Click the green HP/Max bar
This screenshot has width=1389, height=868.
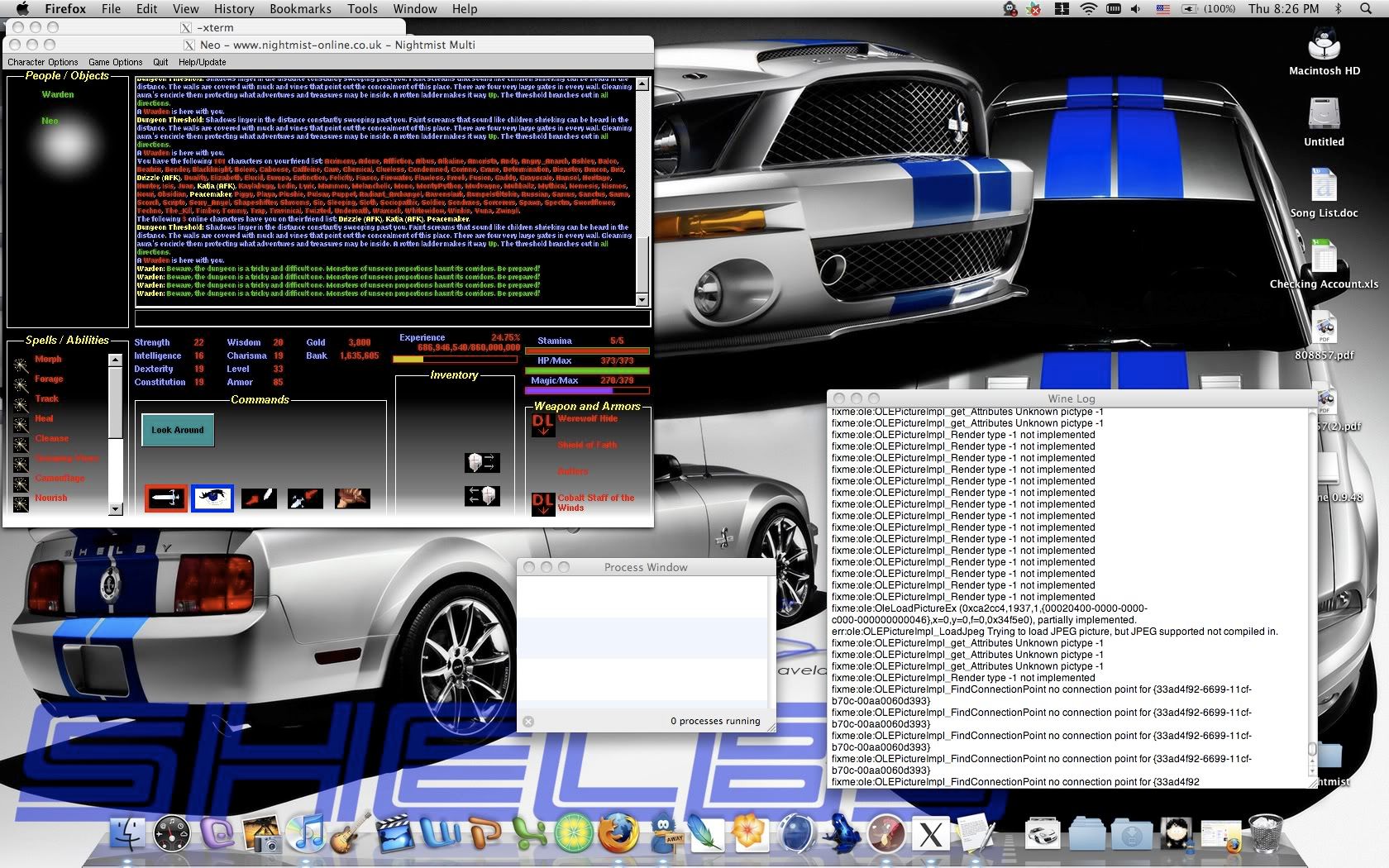(x=587, y=370)
